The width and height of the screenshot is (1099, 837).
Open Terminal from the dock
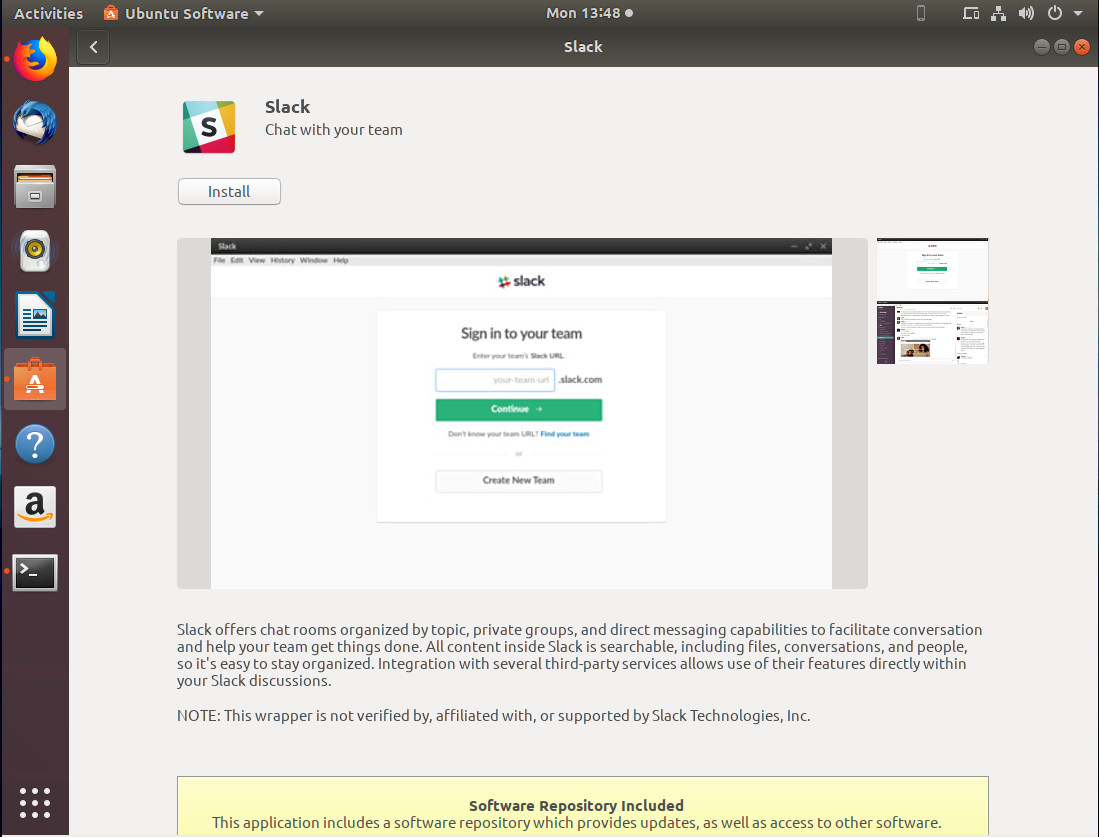click(35, 573)
